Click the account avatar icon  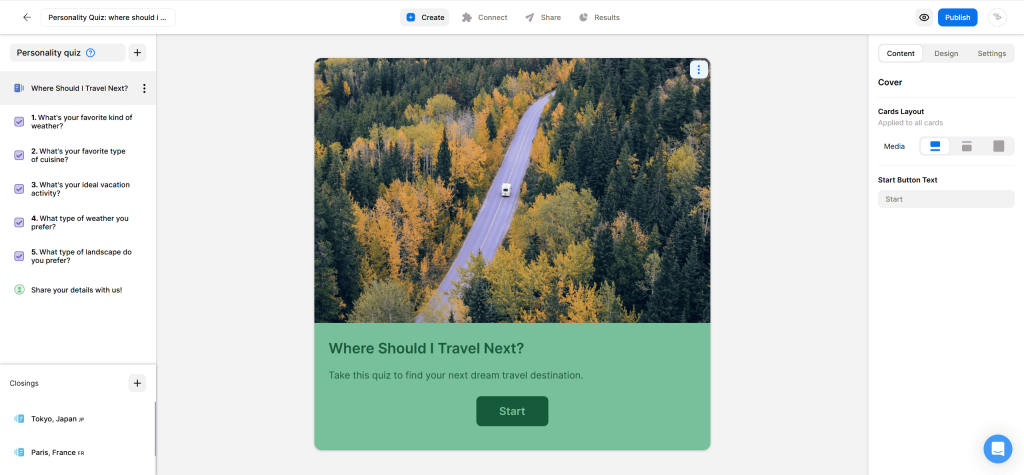pyautogui.click(x=997, y=18)
